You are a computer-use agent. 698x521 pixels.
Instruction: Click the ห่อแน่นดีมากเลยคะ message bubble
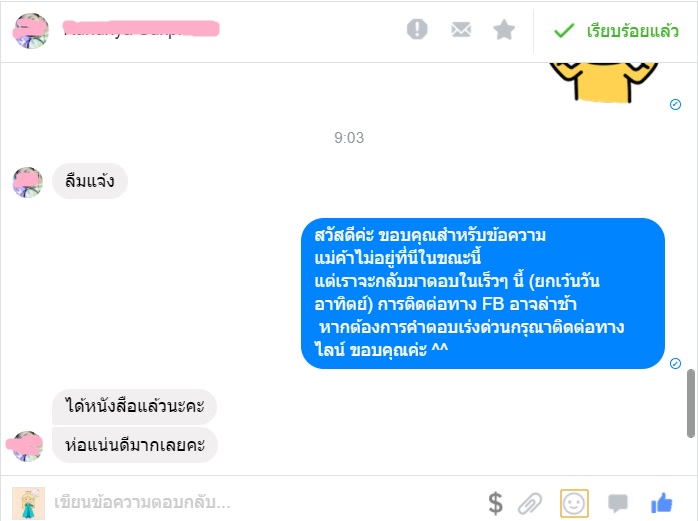point(134,445)
